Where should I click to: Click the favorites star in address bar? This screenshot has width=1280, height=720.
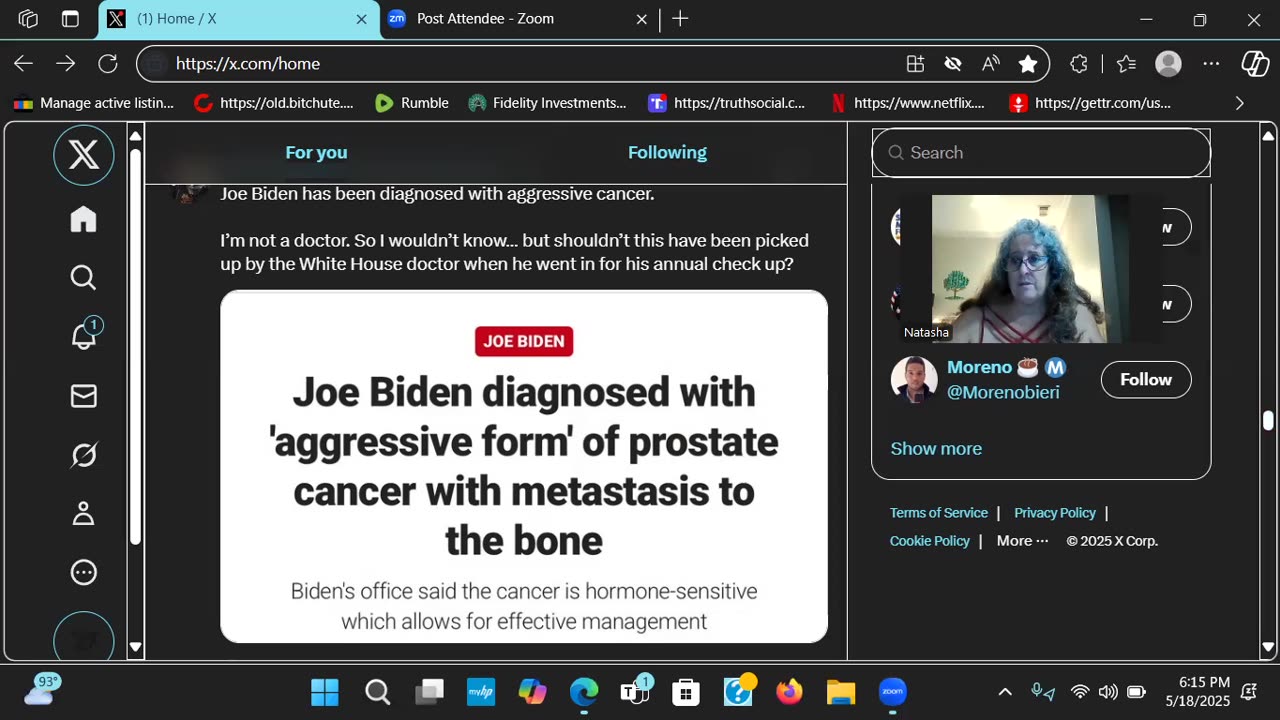click(x=1028, y=64)
